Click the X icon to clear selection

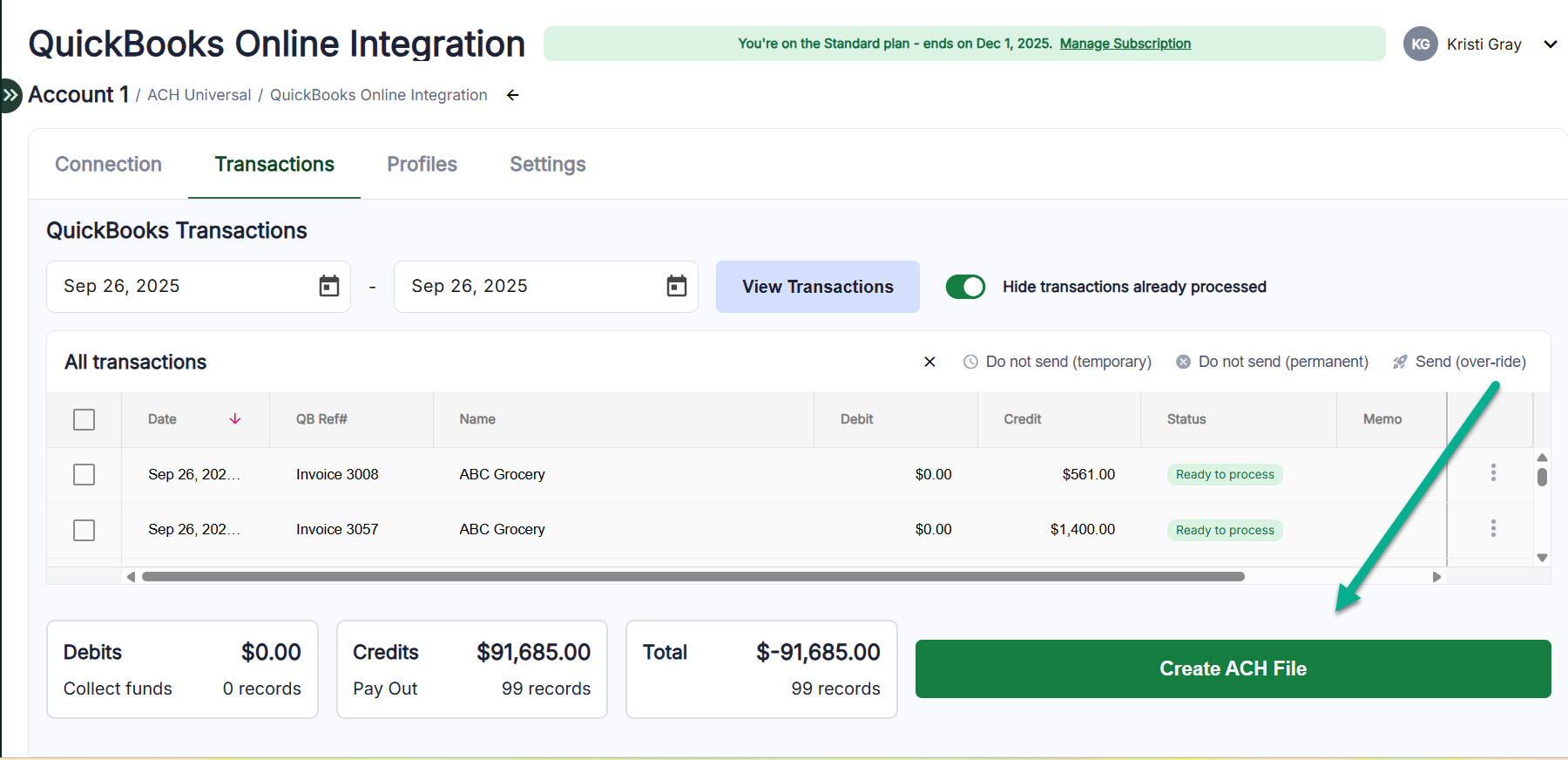click(x=929, y=362)
